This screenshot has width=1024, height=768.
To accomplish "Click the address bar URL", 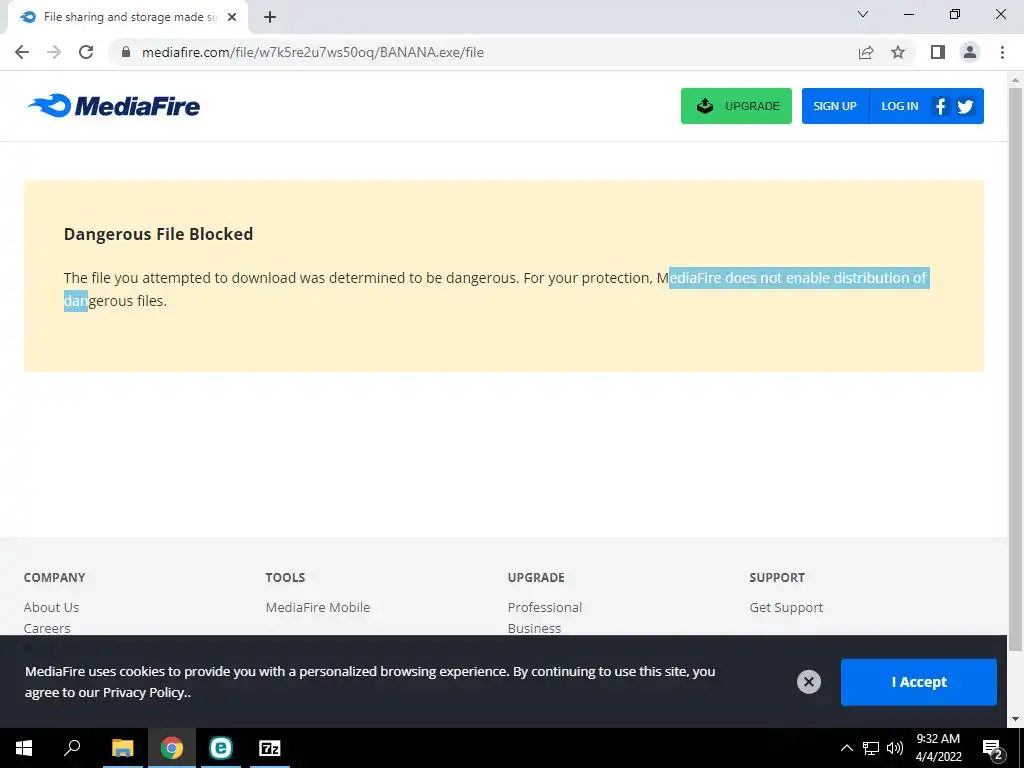I will (x=313, y=52).
